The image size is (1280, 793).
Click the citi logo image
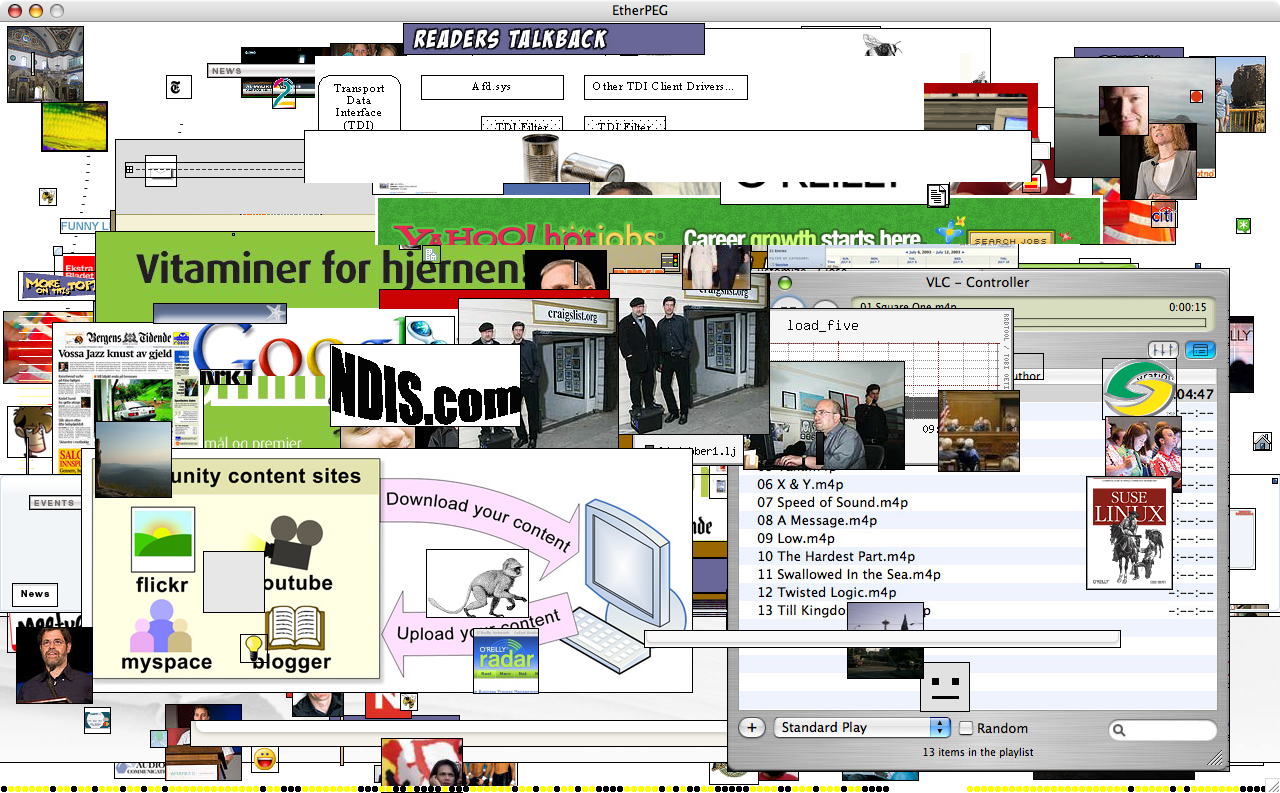(x=1163, y=215)
